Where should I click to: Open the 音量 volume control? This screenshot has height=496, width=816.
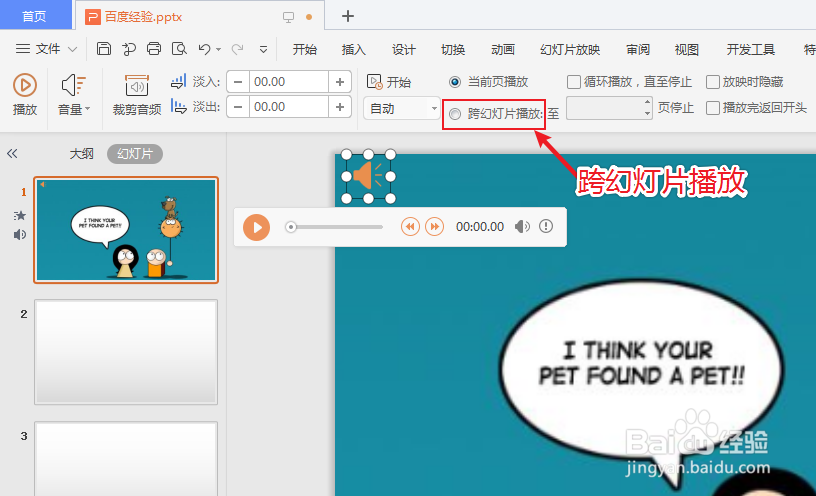73,94
